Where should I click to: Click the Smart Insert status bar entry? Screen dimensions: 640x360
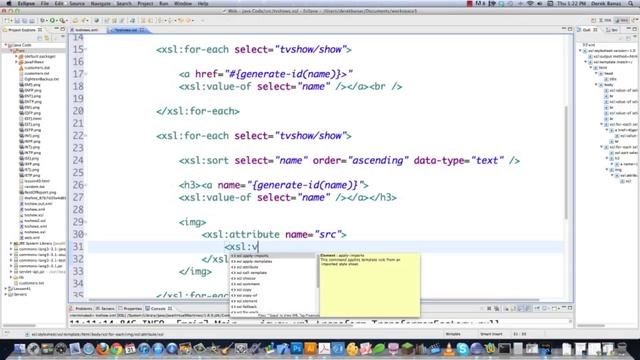pos(491,334)
